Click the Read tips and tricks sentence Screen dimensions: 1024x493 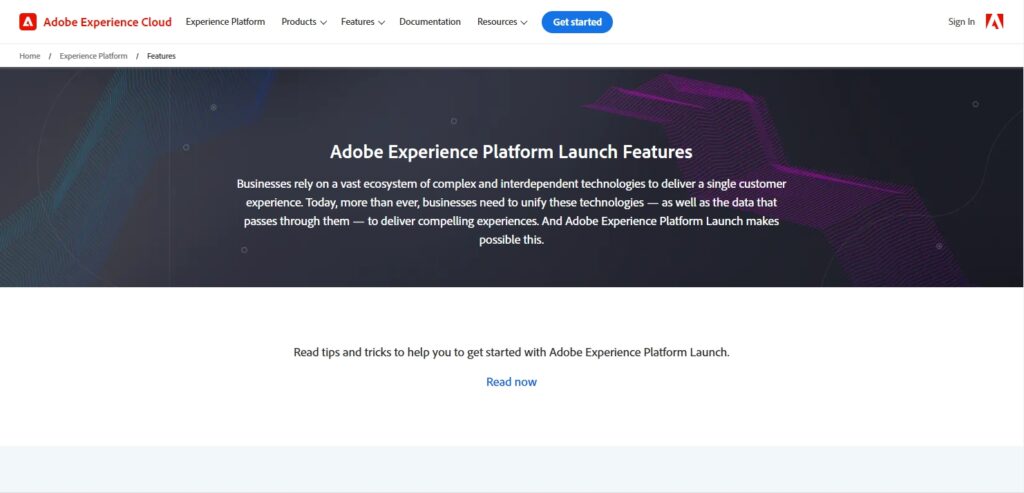point(511,352)
